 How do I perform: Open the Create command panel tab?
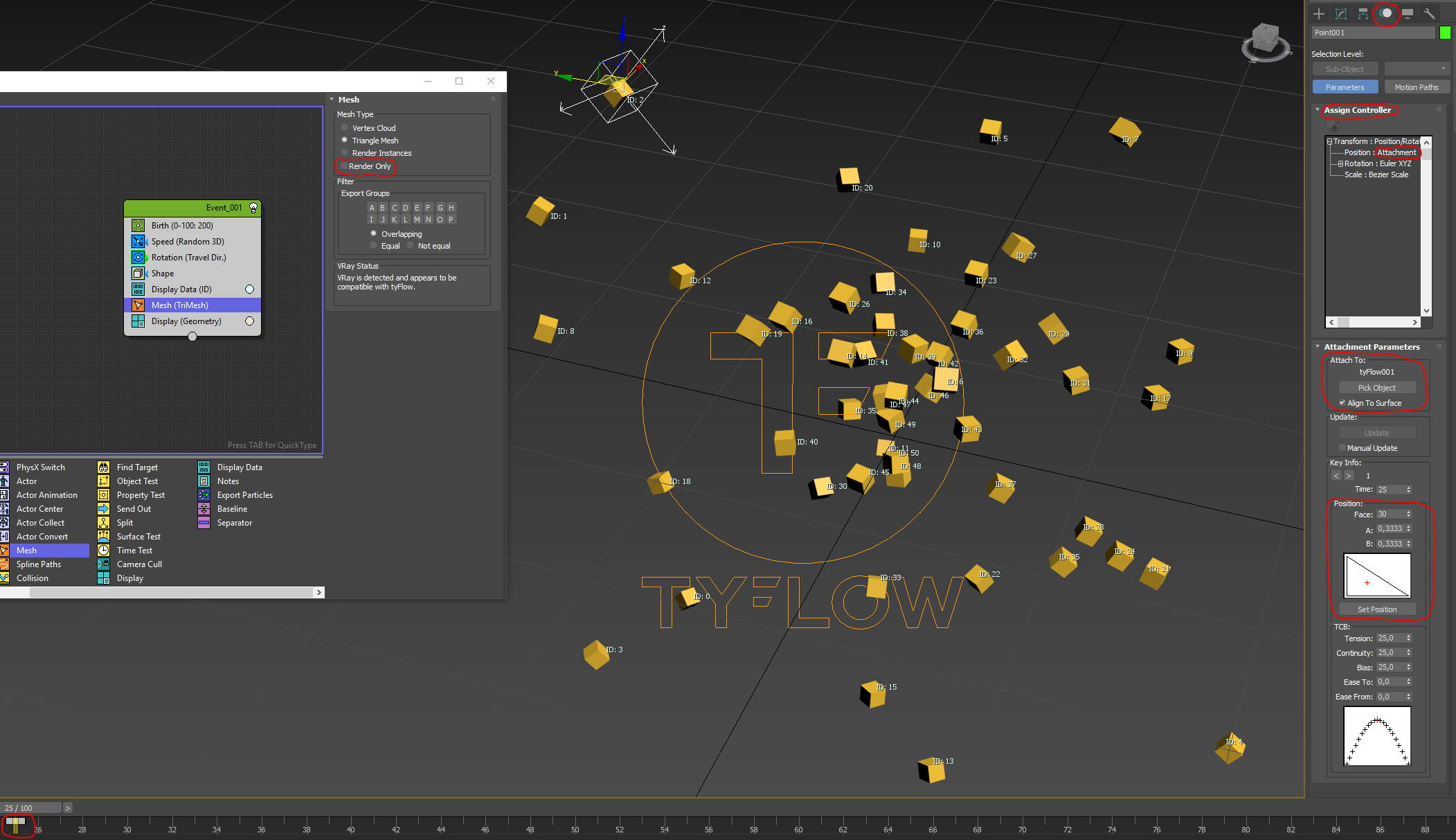tap(1319, 13)
